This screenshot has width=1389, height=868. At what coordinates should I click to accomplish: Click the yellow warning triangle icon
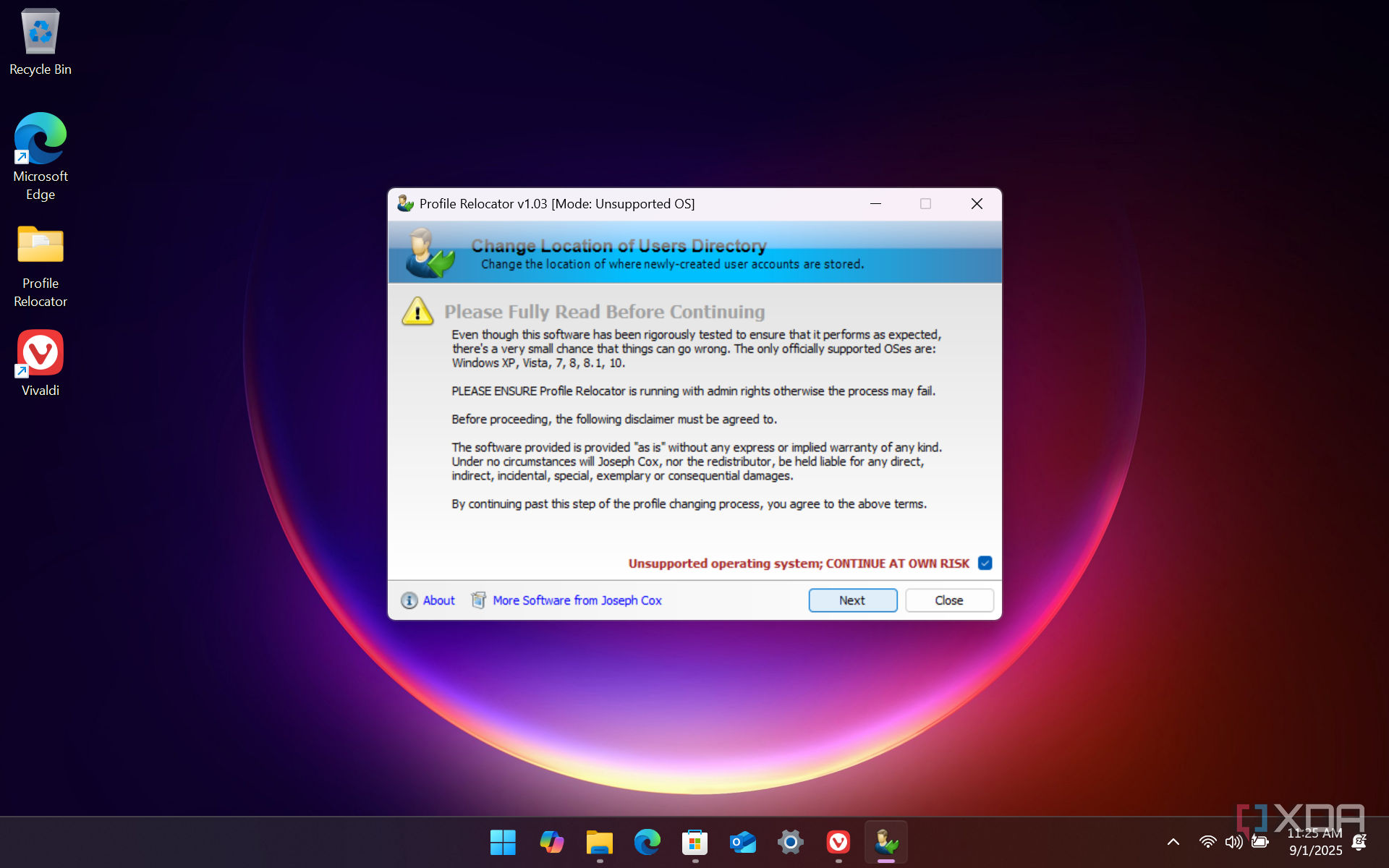[417, 311]
